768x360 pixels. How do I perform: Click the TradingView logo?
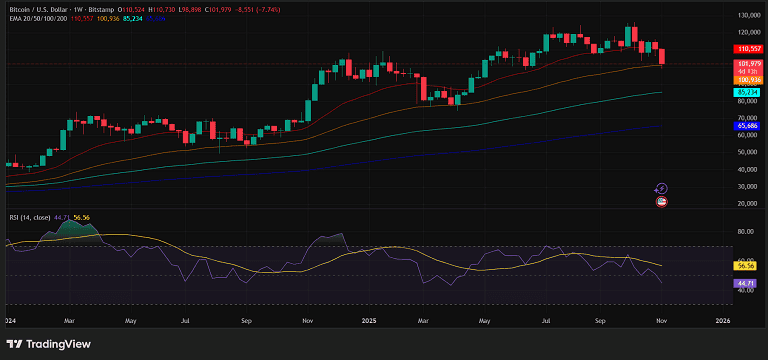pyautogui.click(x=48, y=344)
